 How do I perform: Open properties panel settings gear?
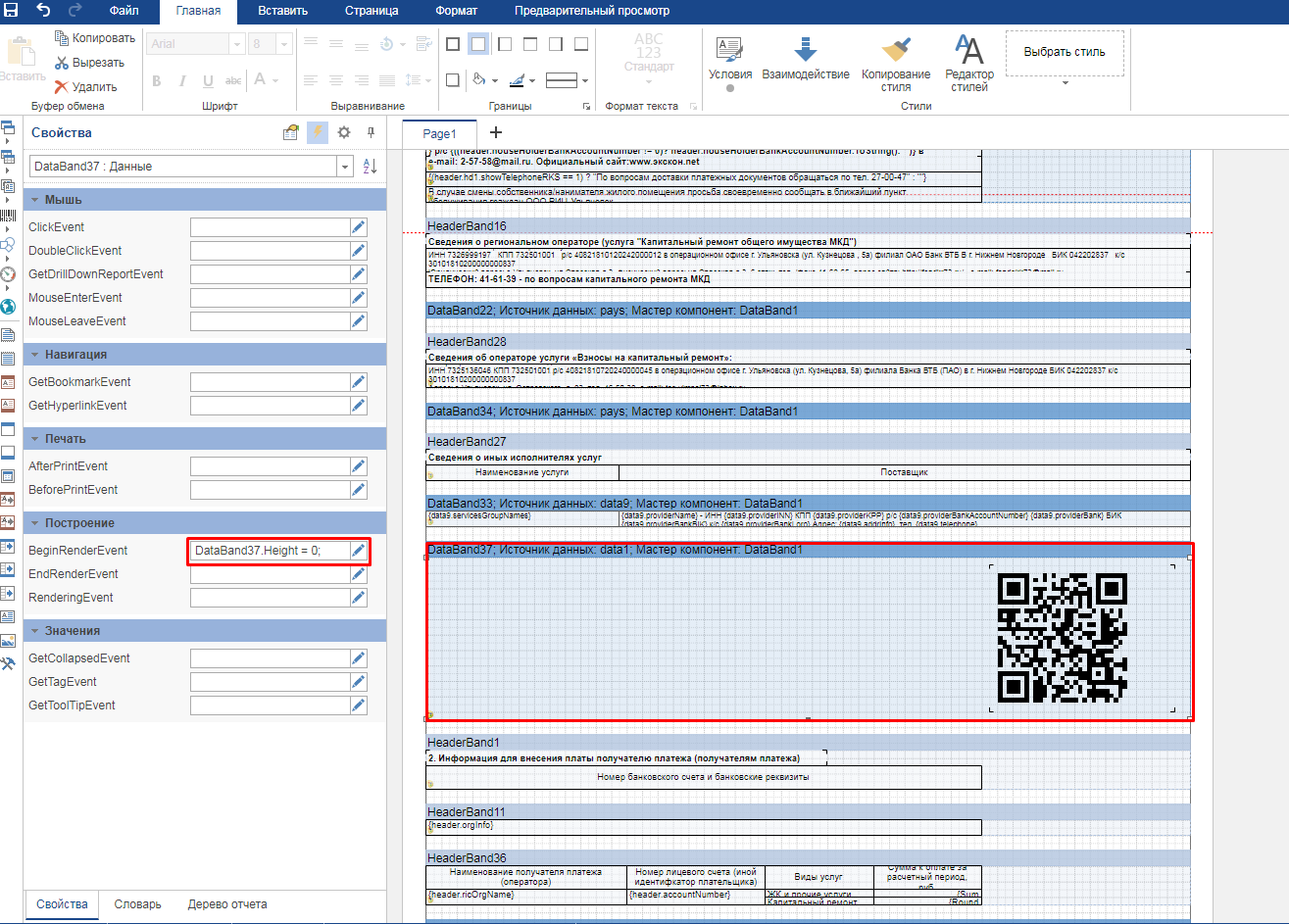pyautogui.click(x=344, y=133)
